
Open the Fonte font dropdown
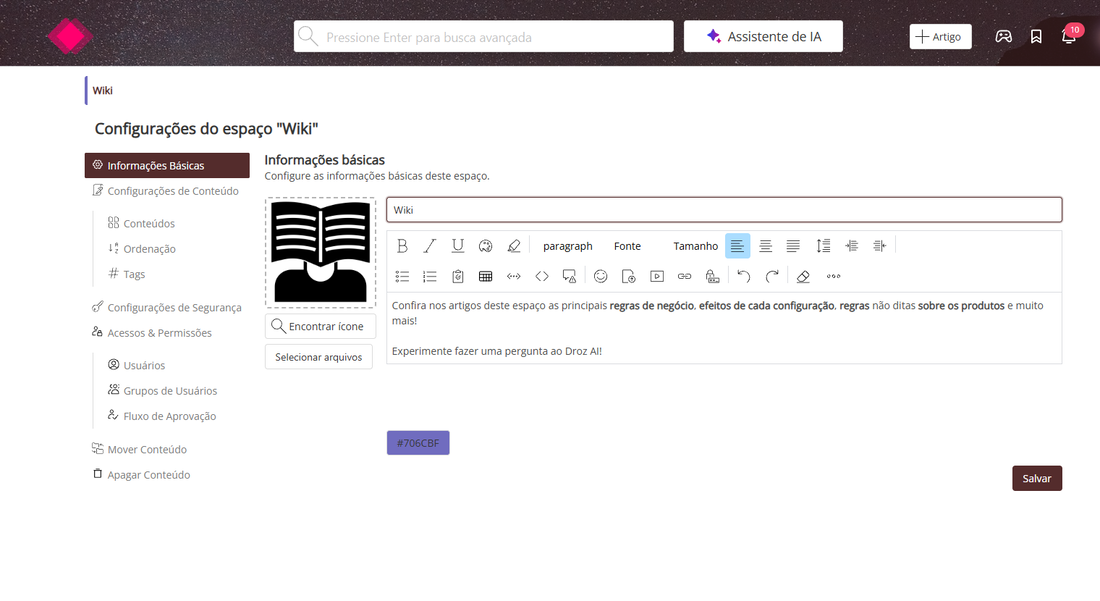(x=627, y=246)
